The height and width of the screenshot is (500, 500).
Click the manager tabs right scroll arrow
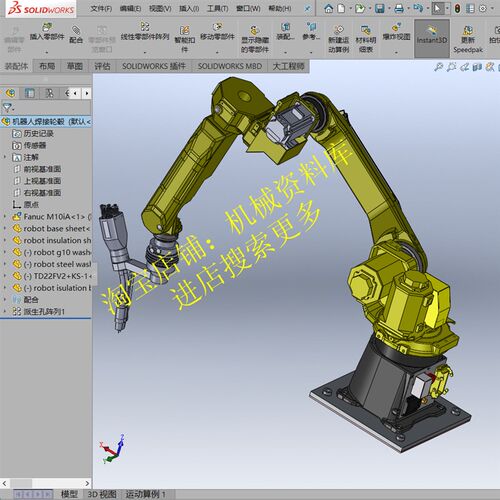coord(87,93)
